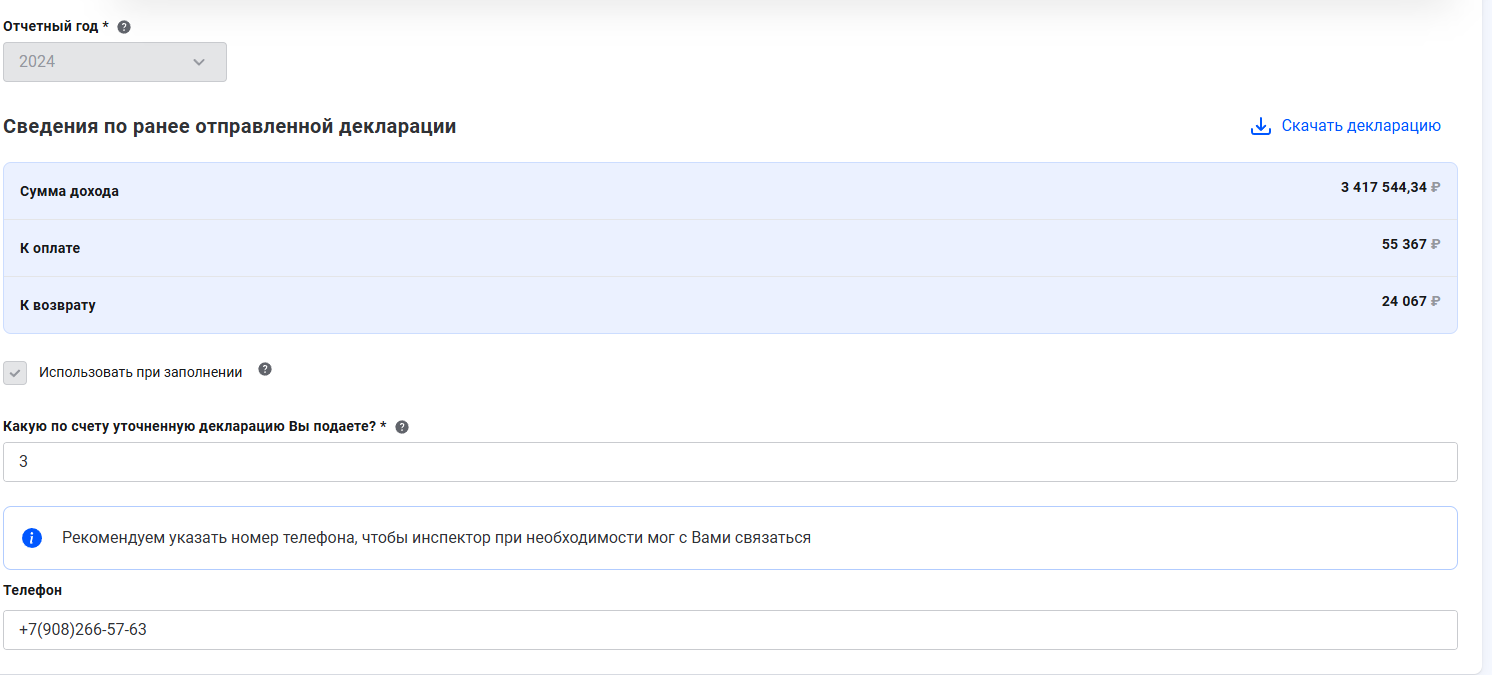Click the "Сведения по ранее отправленной декларации" heading
The width and height of the screenshot is (1492, 675).
click(230, 127)
